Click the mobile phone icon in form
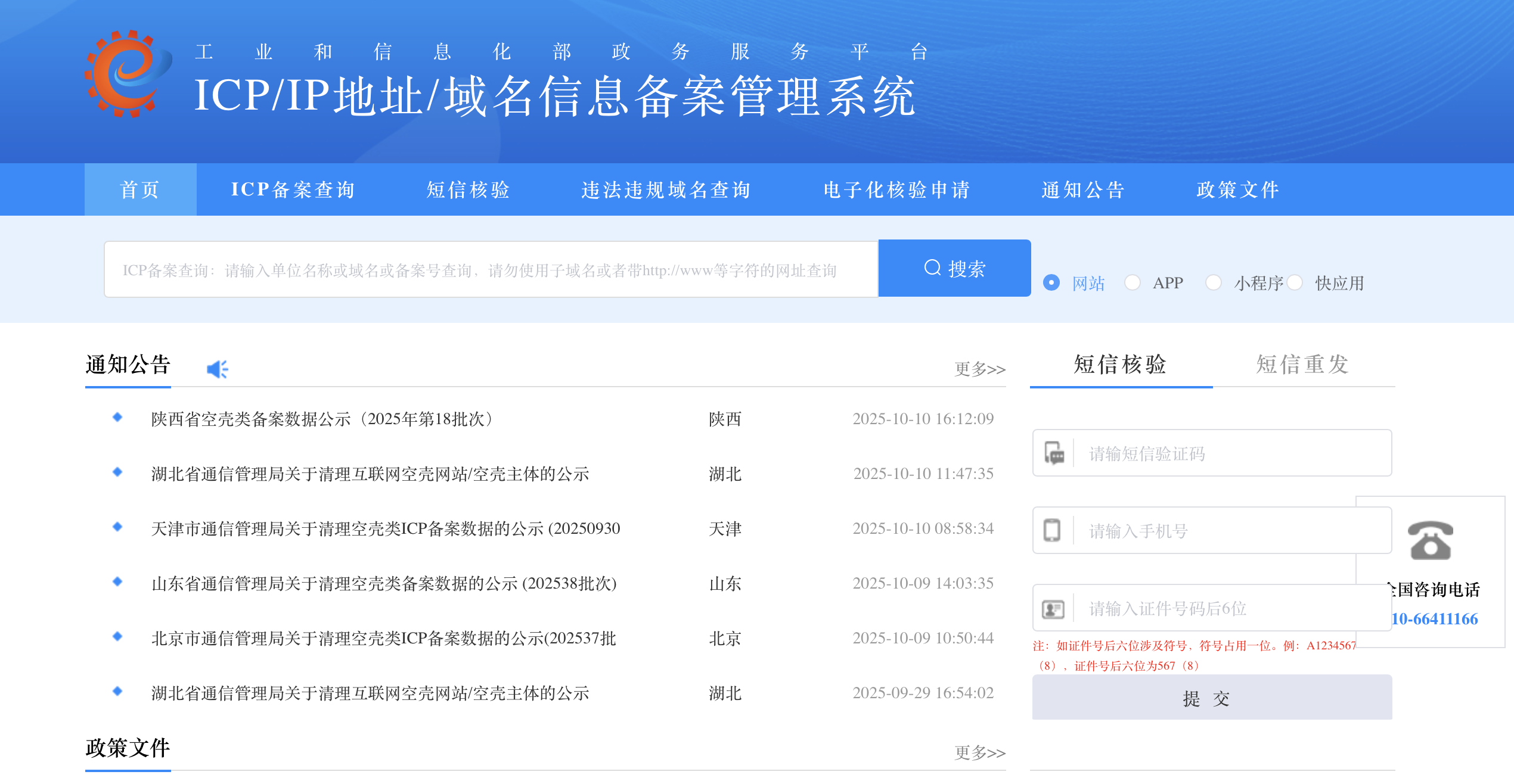 pos(1052,530)
